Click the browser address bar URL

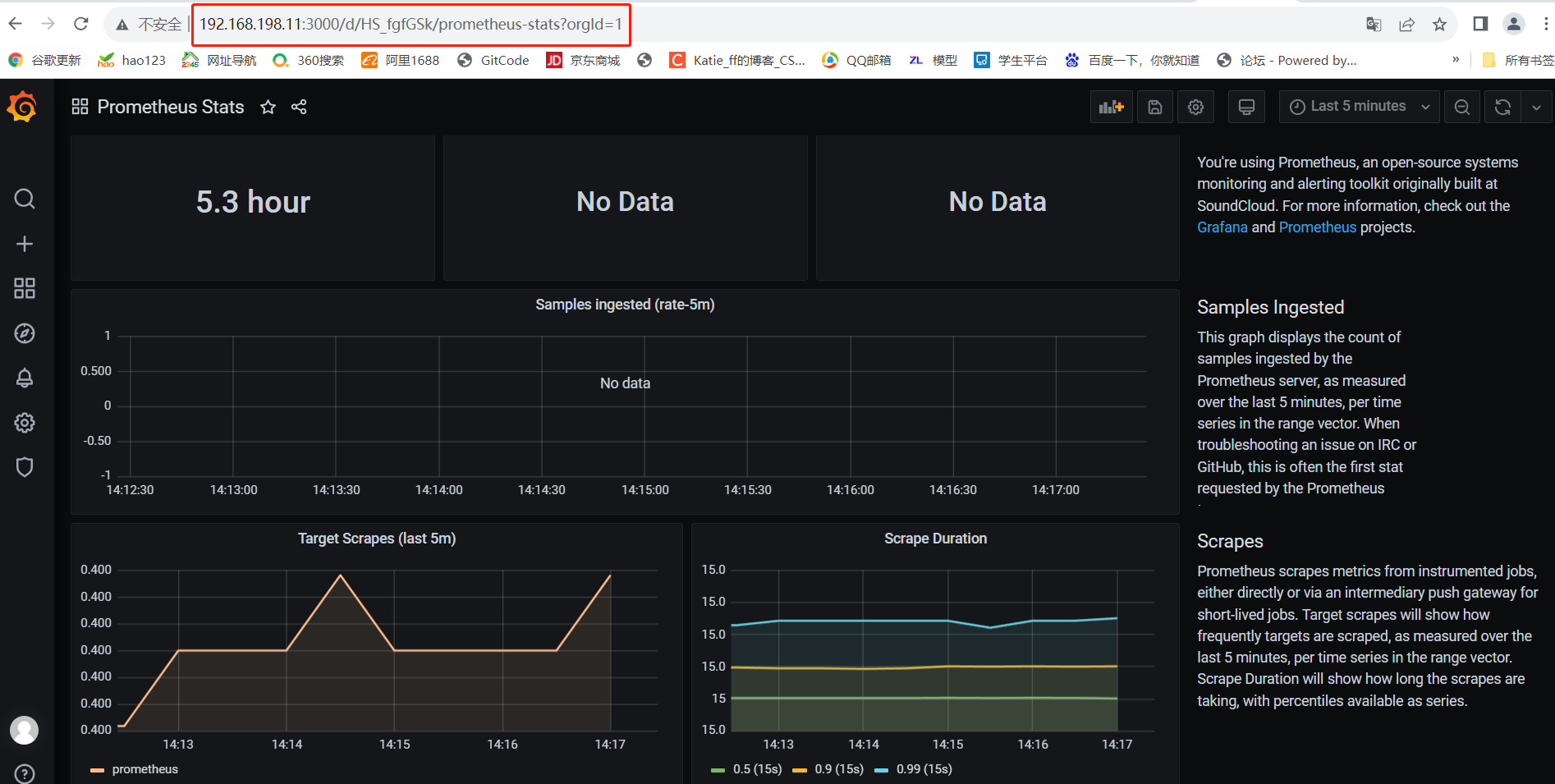411,24
